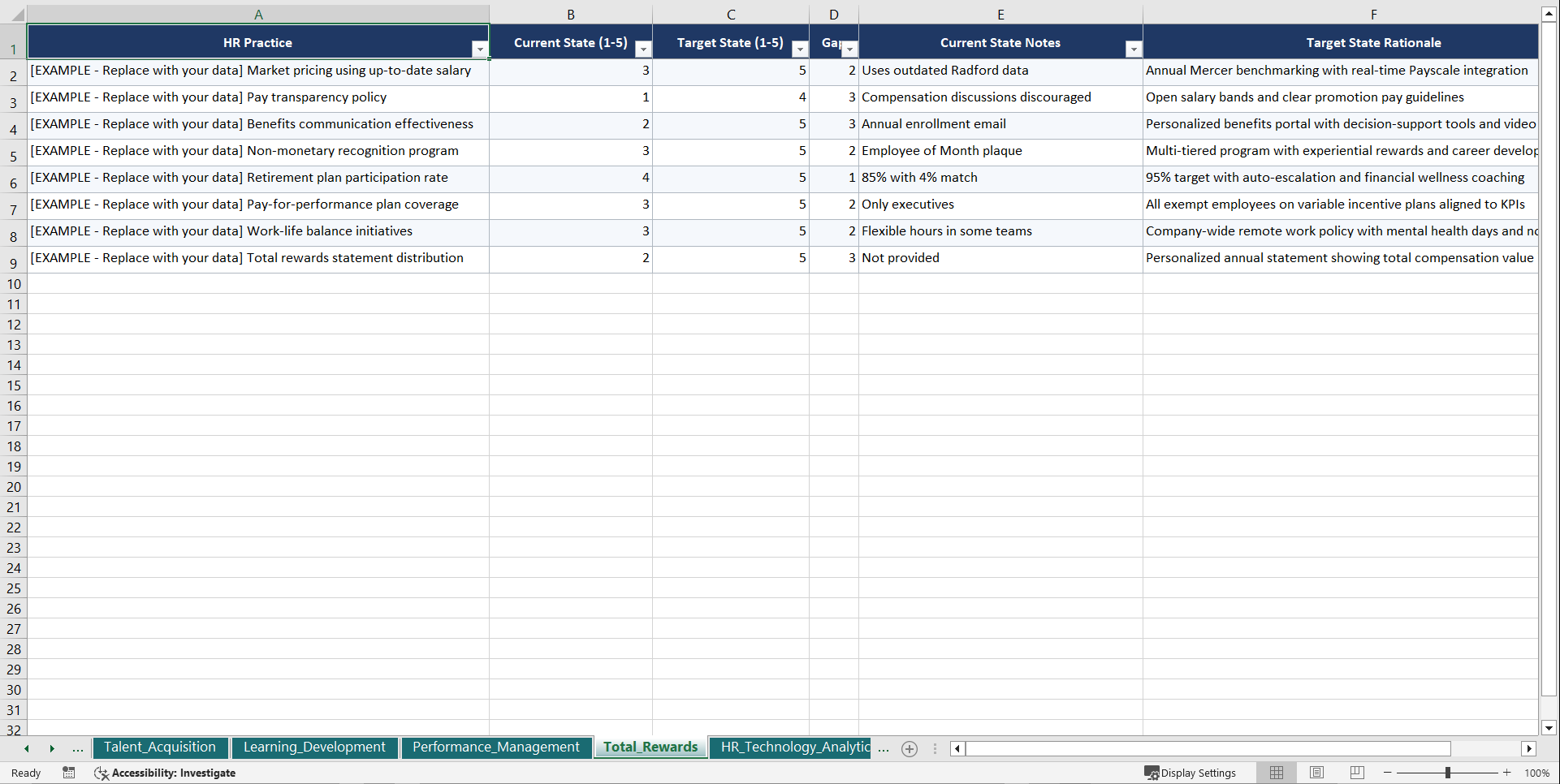Open the sheet list via the ellipsis button
1560x784 pixels.
coord(77,748)
